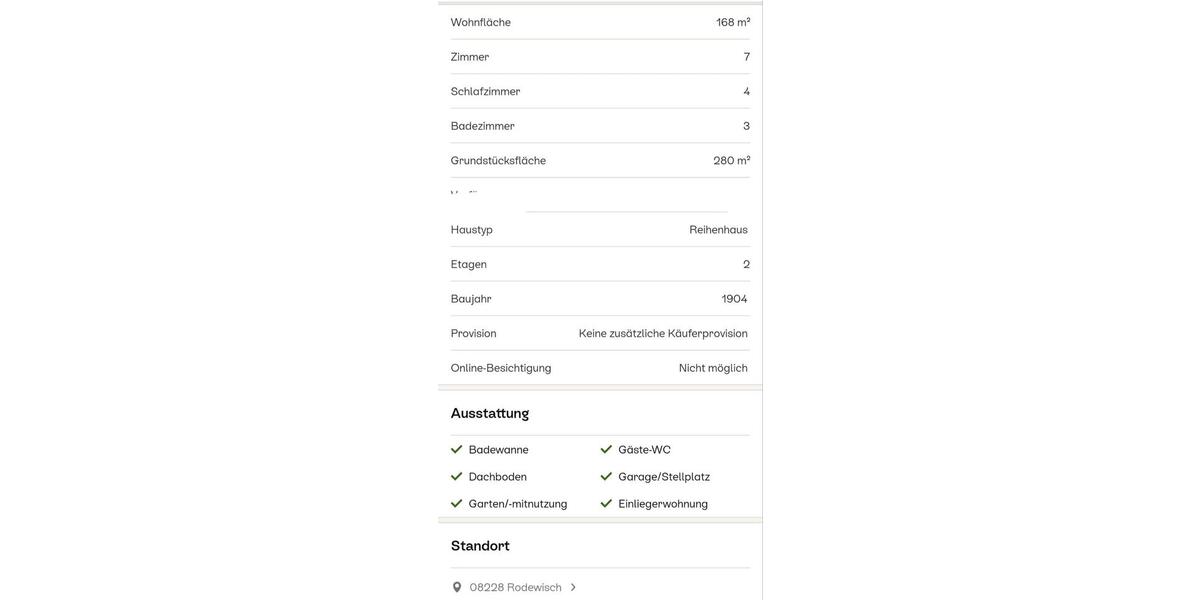Click the Standort section heading
The height and width of the screenshot is (600, 1200).
coord(480,546)
